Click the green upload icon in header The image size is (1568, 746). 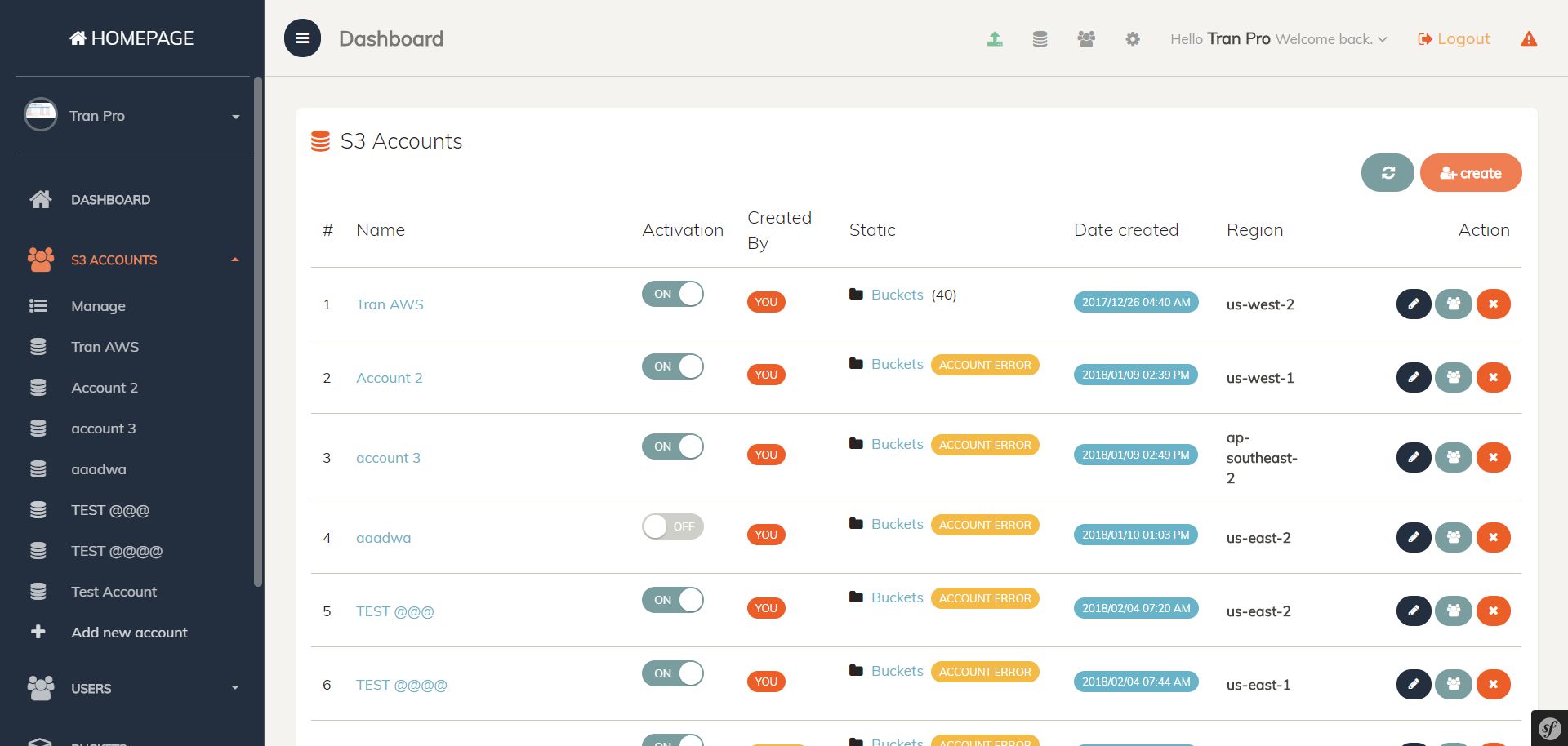tap(994, 38)
